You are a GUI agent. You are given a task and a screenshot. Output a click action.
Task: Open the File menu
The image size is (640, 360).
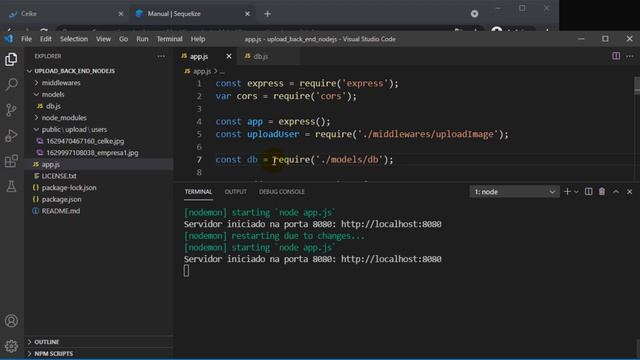(x=27, y=39)
